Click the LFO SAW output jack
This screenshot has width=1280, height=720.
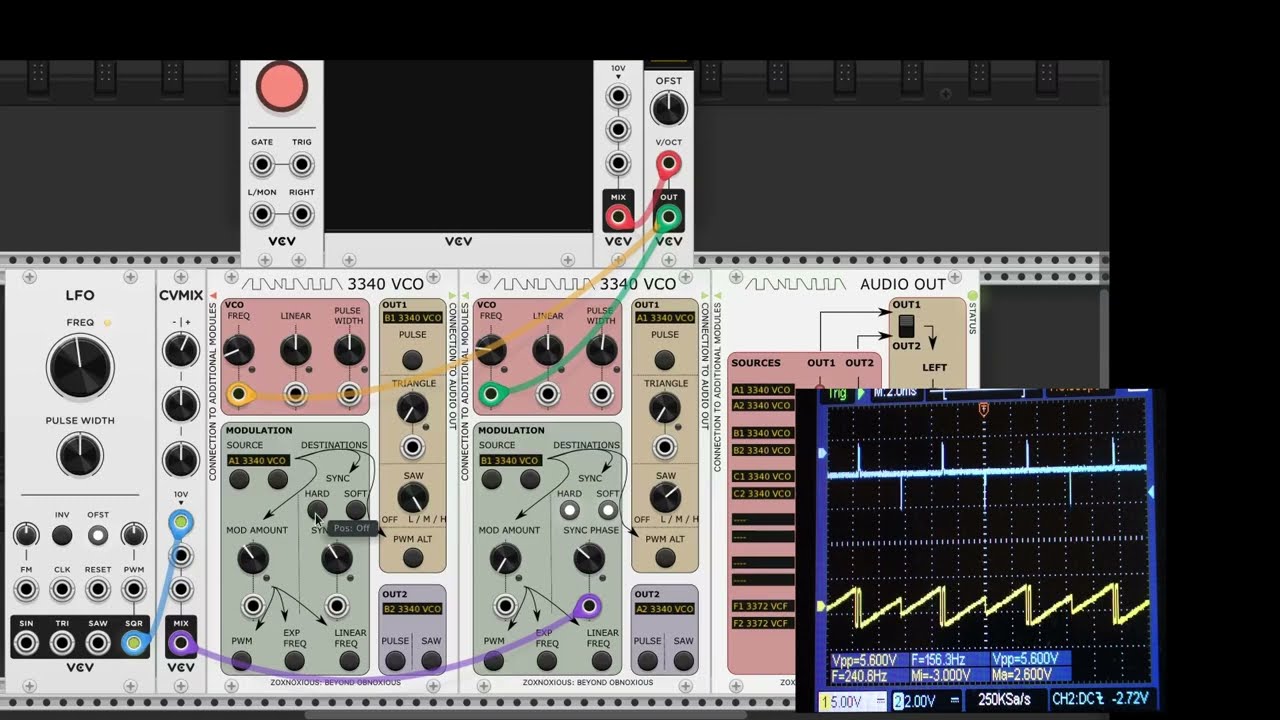click(x=98, y=642)
